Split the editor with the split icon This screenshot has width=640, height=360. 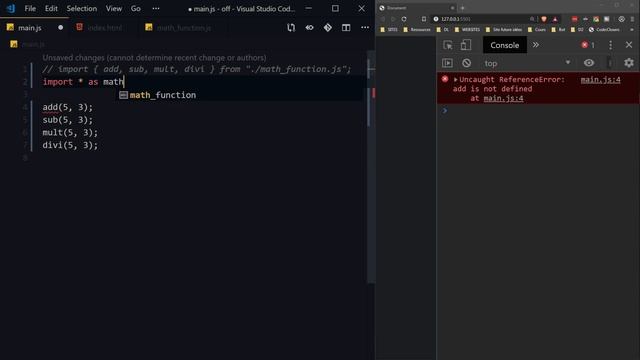tap(346, 28)
